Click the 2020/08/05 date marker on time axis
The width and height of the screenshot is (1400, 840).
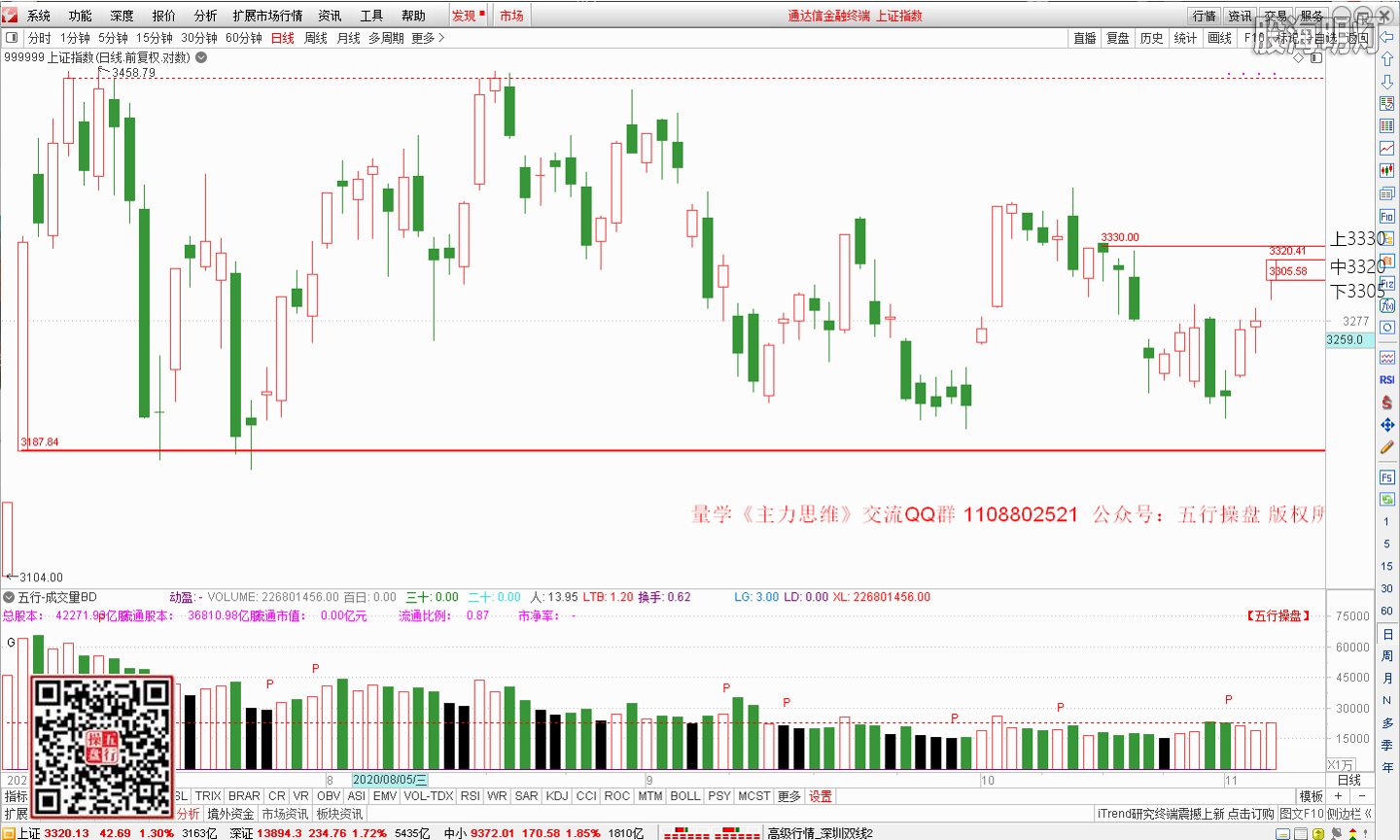pos(389,780)
